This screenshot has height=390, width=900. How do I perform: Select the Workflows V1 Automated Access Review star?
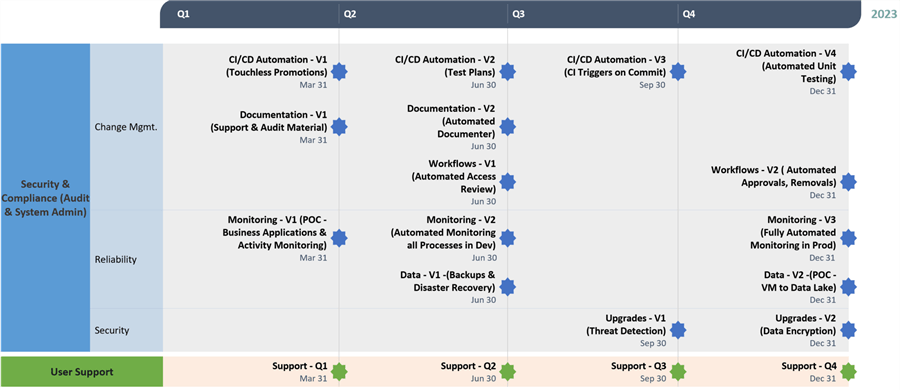507,182
